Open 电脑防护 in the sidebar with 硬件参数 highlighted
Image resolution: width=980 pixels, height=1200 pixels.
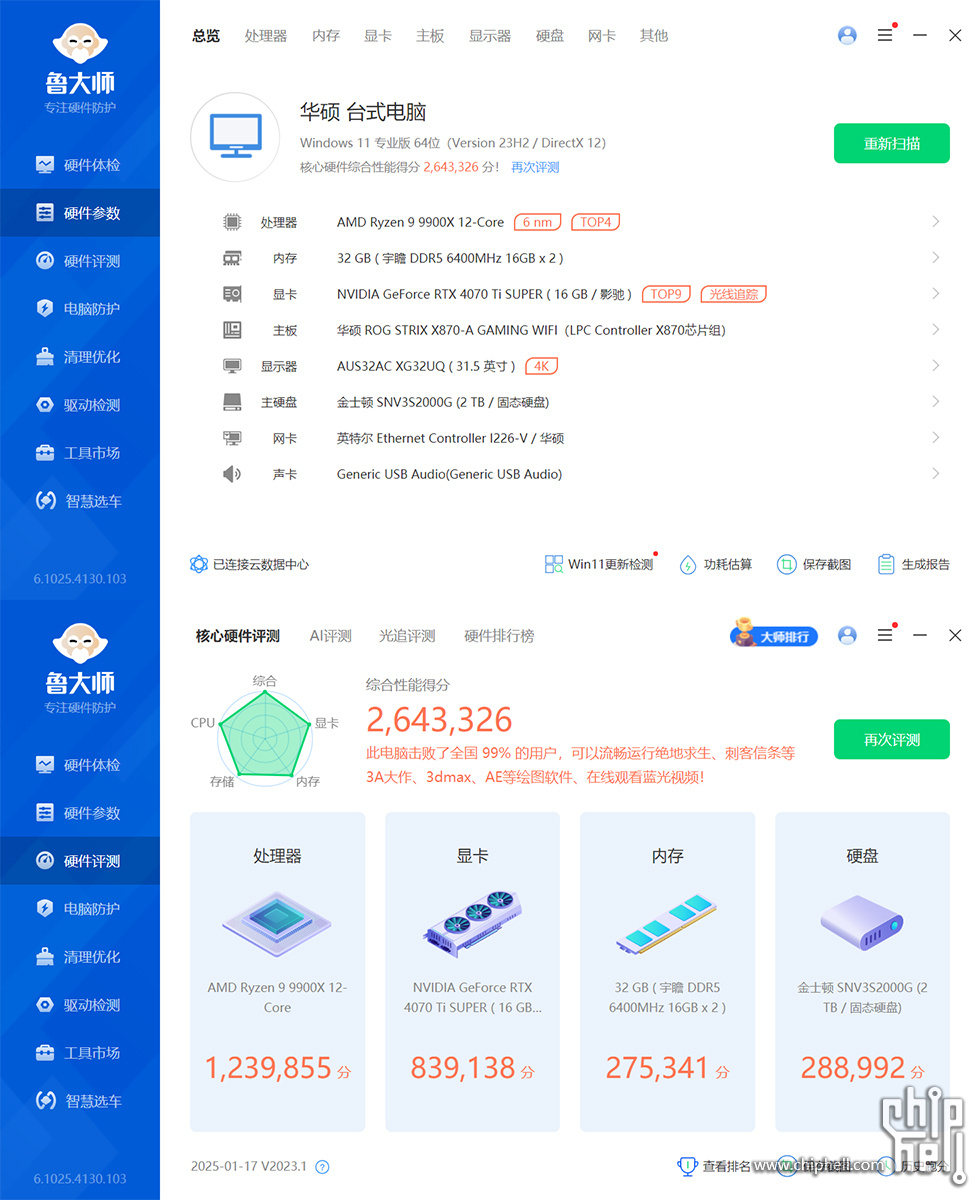[80, 309]
